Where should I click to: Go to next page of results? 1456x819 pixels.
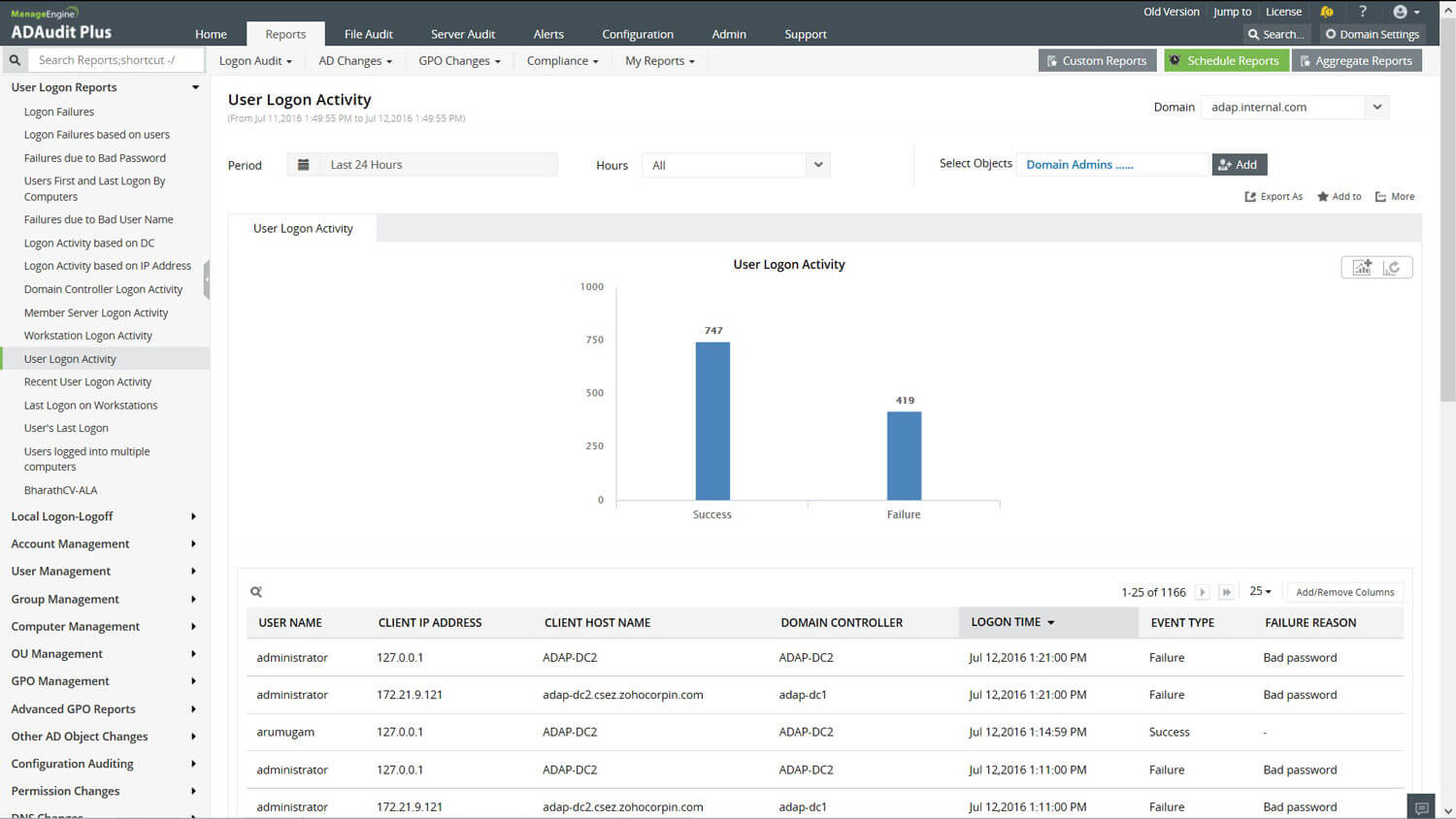coord(1202,592)
